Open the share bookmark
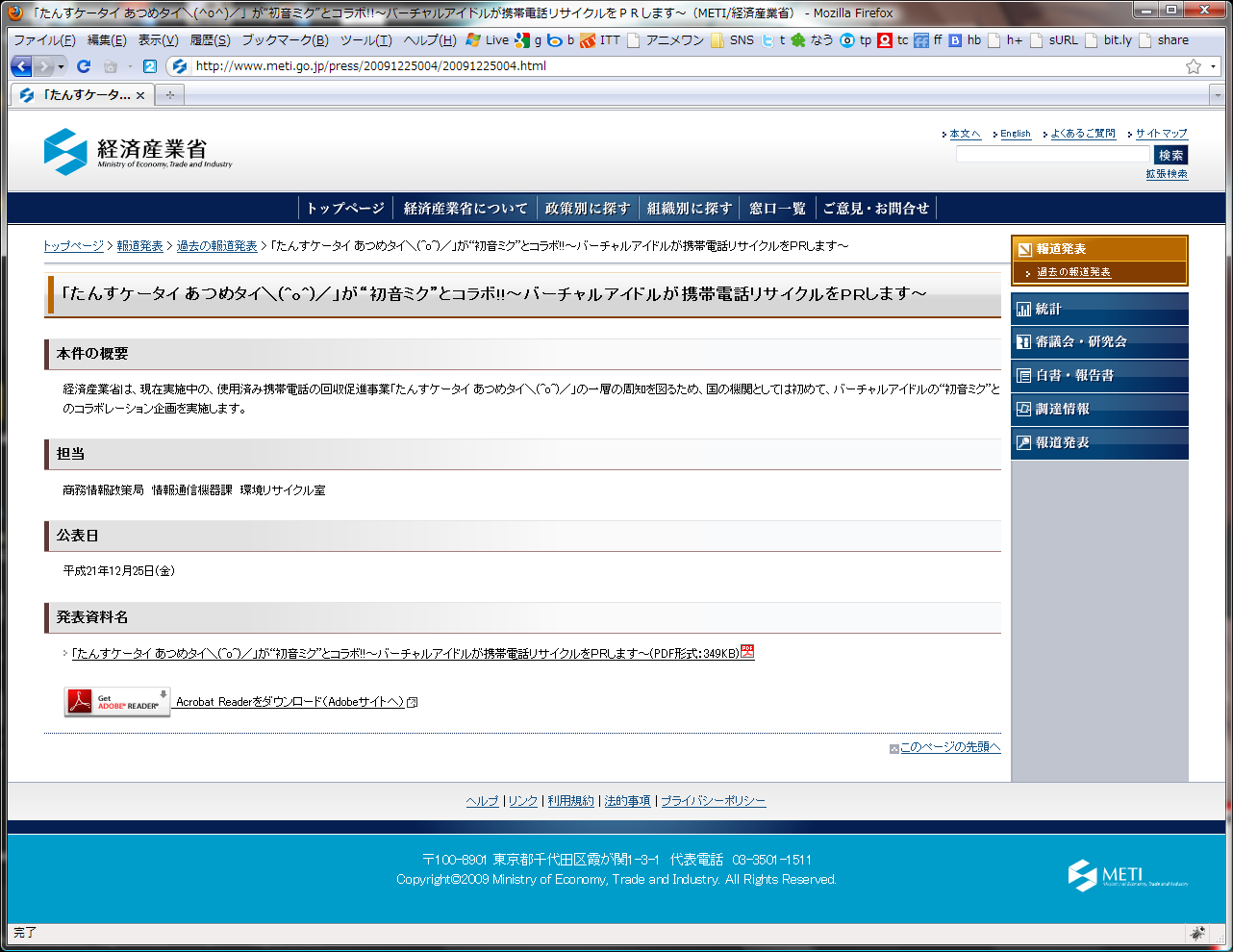The width and height of the screenshot is (1233, 952). (x=1164, y=40)
